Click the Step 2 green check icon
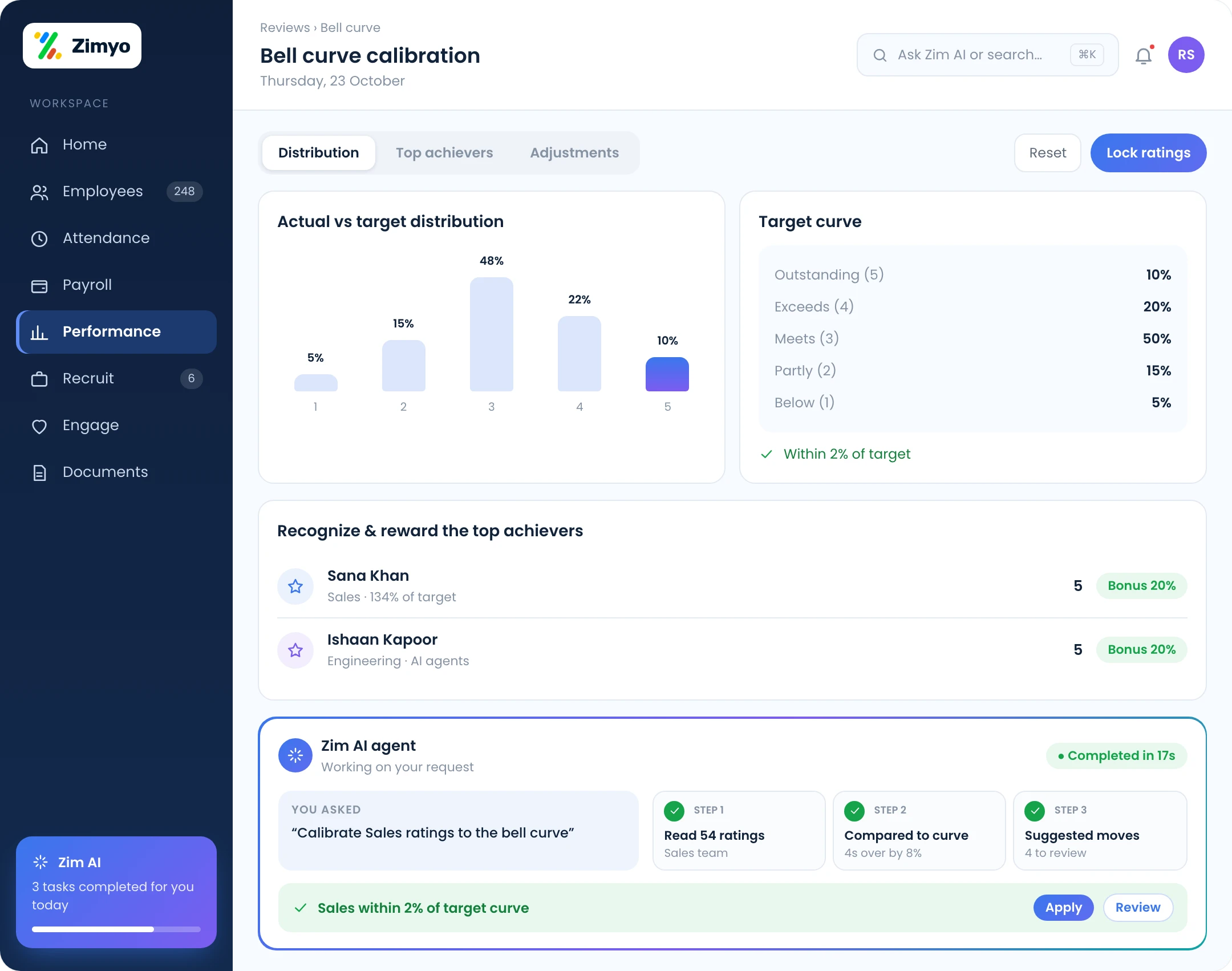The width and height of the screenshot is (1232, 971). (854, 811)
